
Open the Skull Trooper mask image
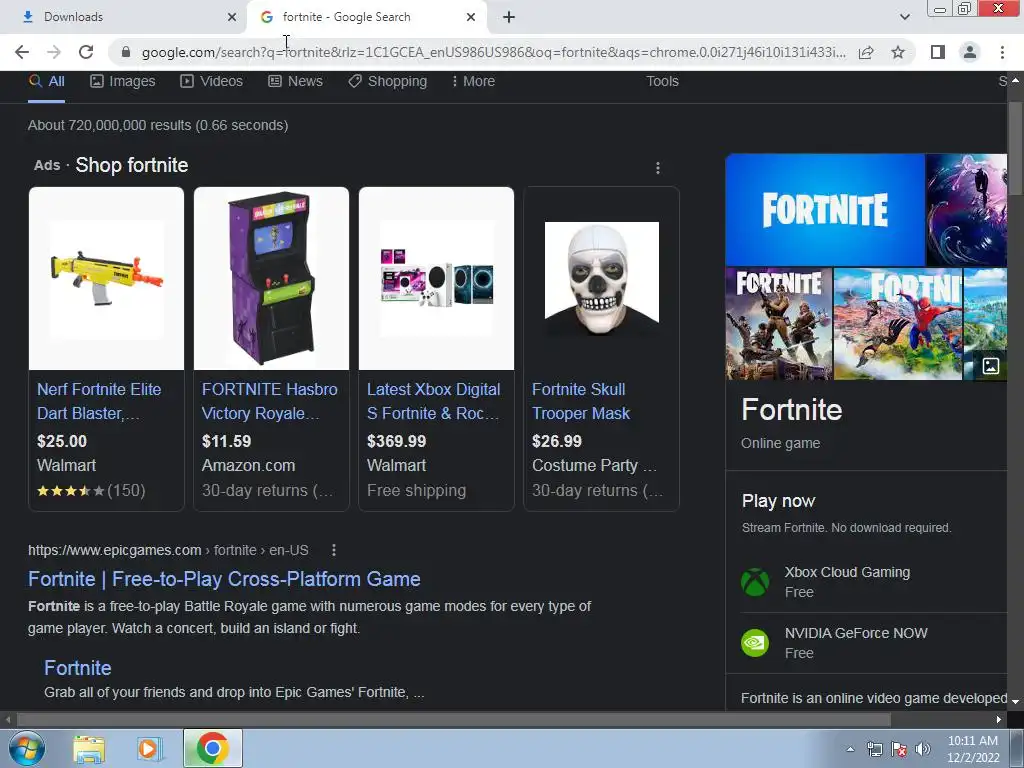[601, 279]
